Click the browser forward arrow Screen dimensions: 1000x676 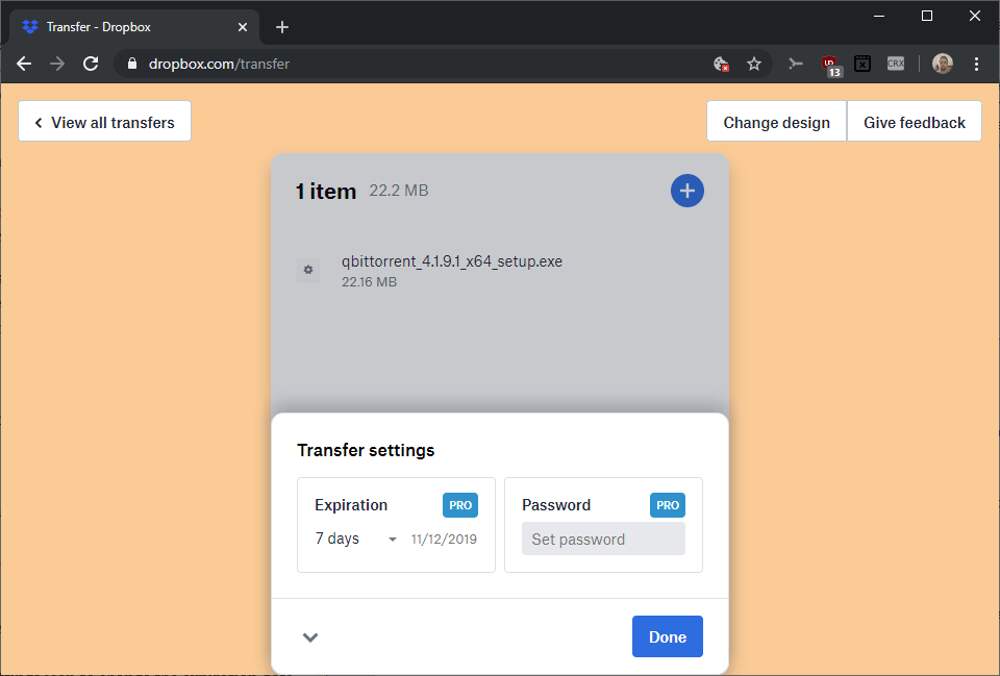[x=57, y=64]
